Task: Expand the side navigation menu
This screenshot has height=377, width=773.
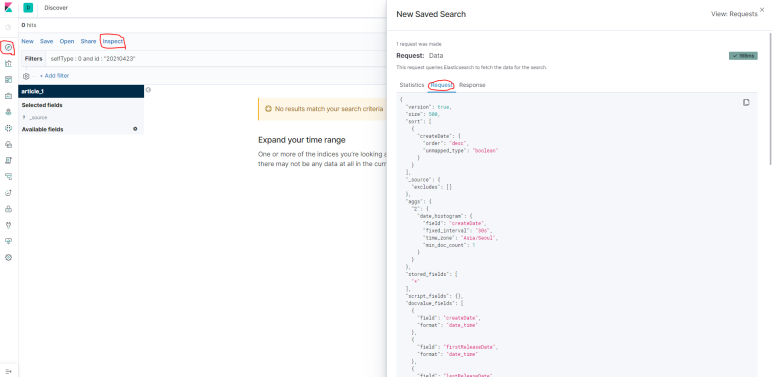Action: 8,371
